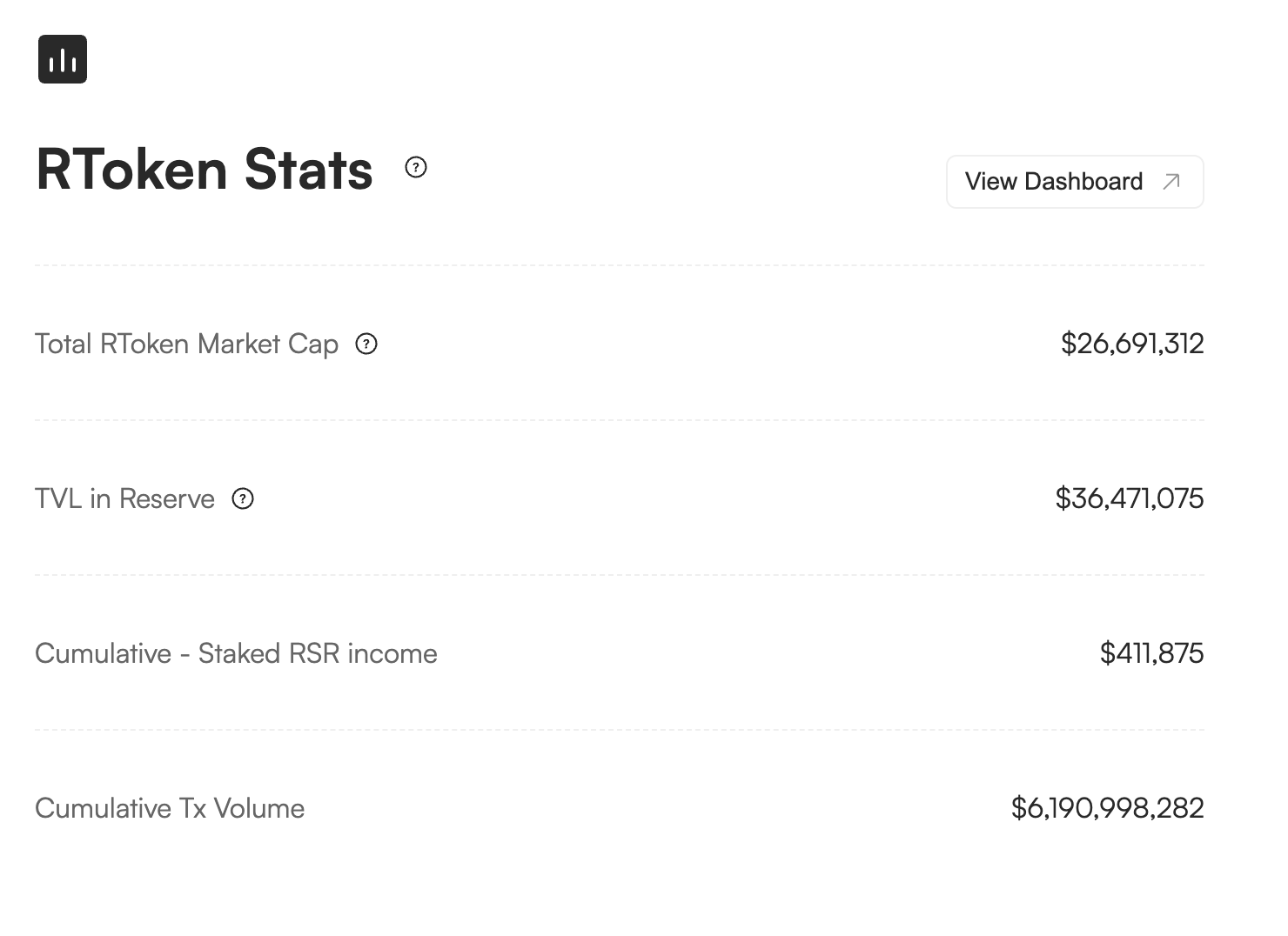Viewport: 1288px width, 936px height.
Task: Select the Cumulative Tx Volume label
Action: tap(170, 809)
